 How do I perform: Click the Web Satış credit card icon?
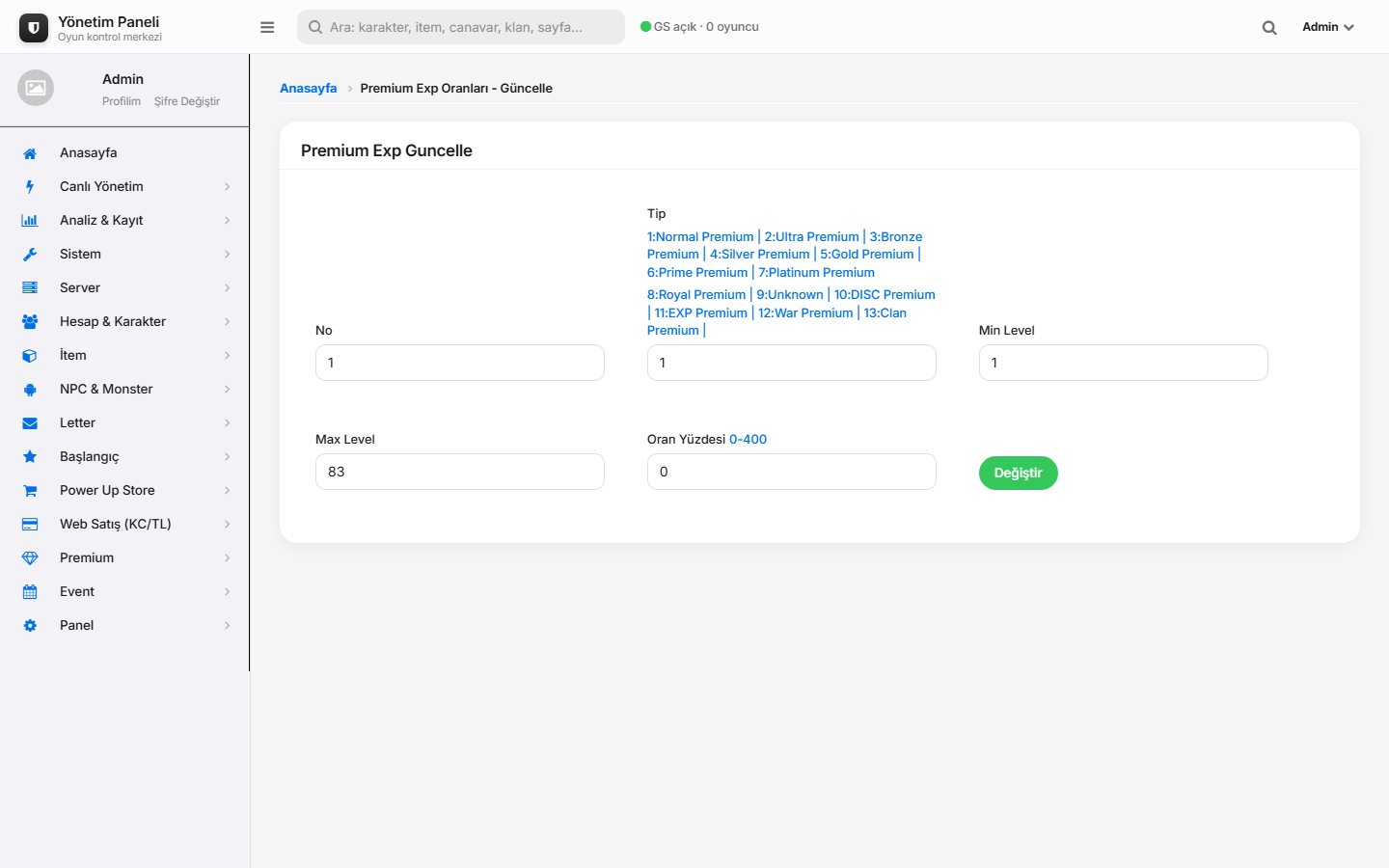pos(30,525)
